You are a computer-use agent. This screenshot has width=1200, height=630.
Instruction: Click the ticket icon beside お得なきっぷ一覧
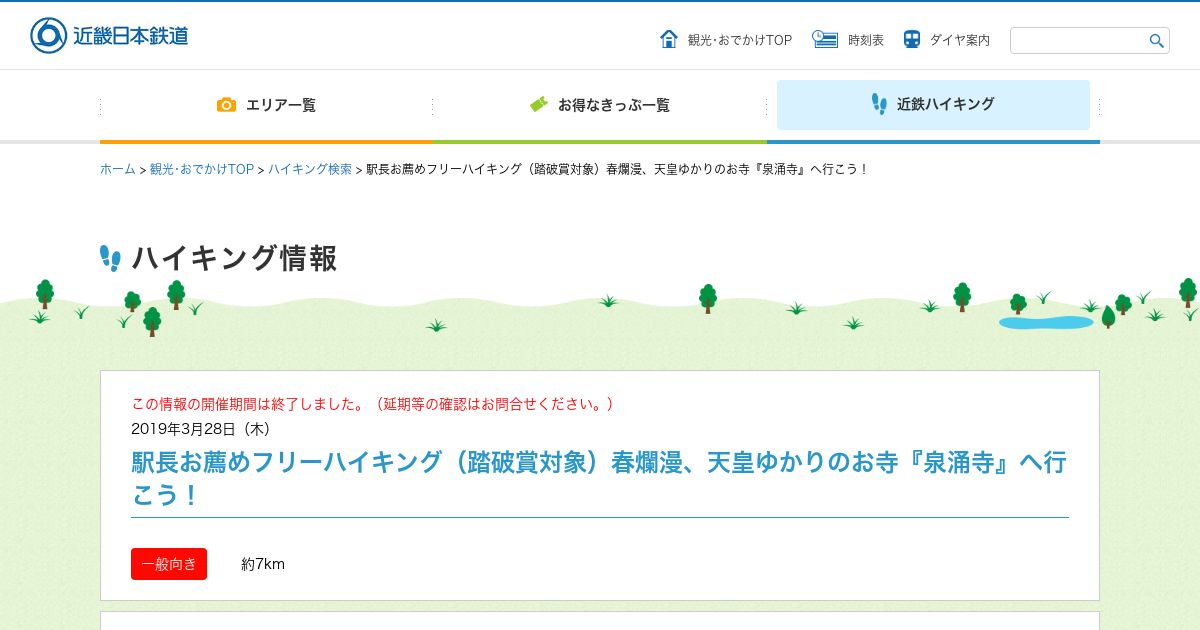point(539,104)
